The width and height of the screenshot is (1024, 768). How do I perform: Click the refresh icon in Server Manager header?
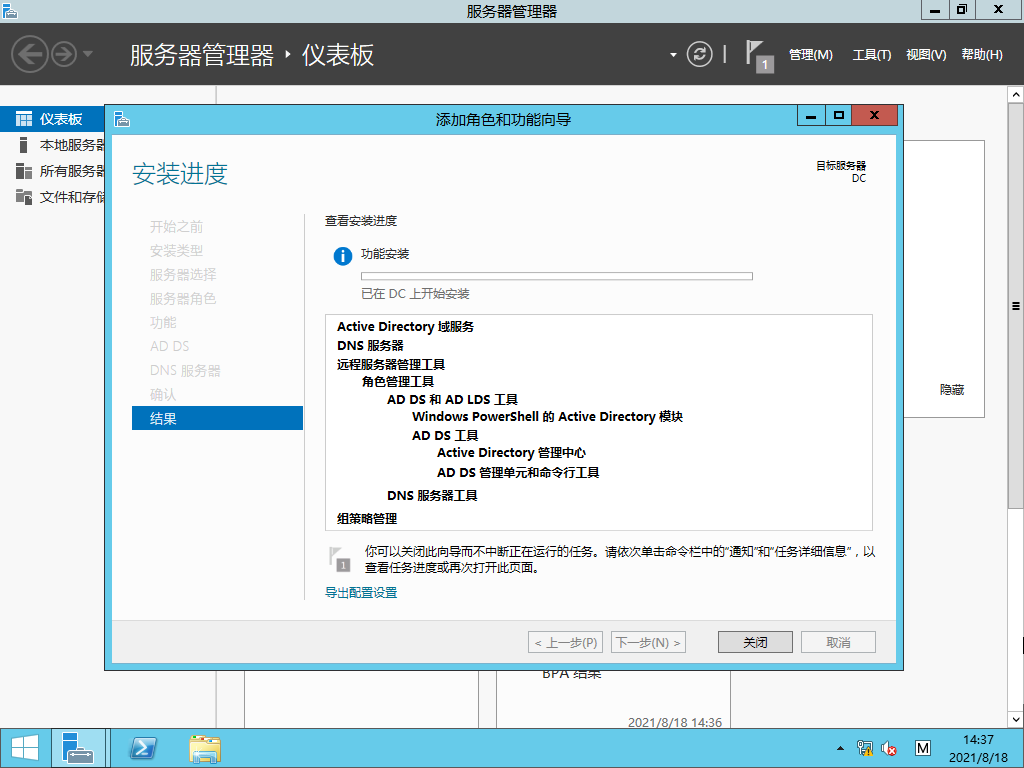(x=699, y=54)
